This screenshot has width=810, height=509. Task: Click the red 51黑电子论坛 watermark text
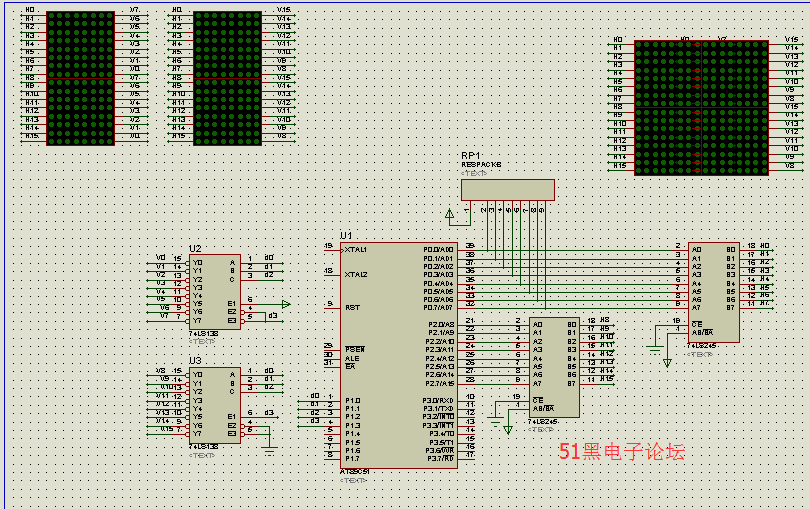point(621,452)
